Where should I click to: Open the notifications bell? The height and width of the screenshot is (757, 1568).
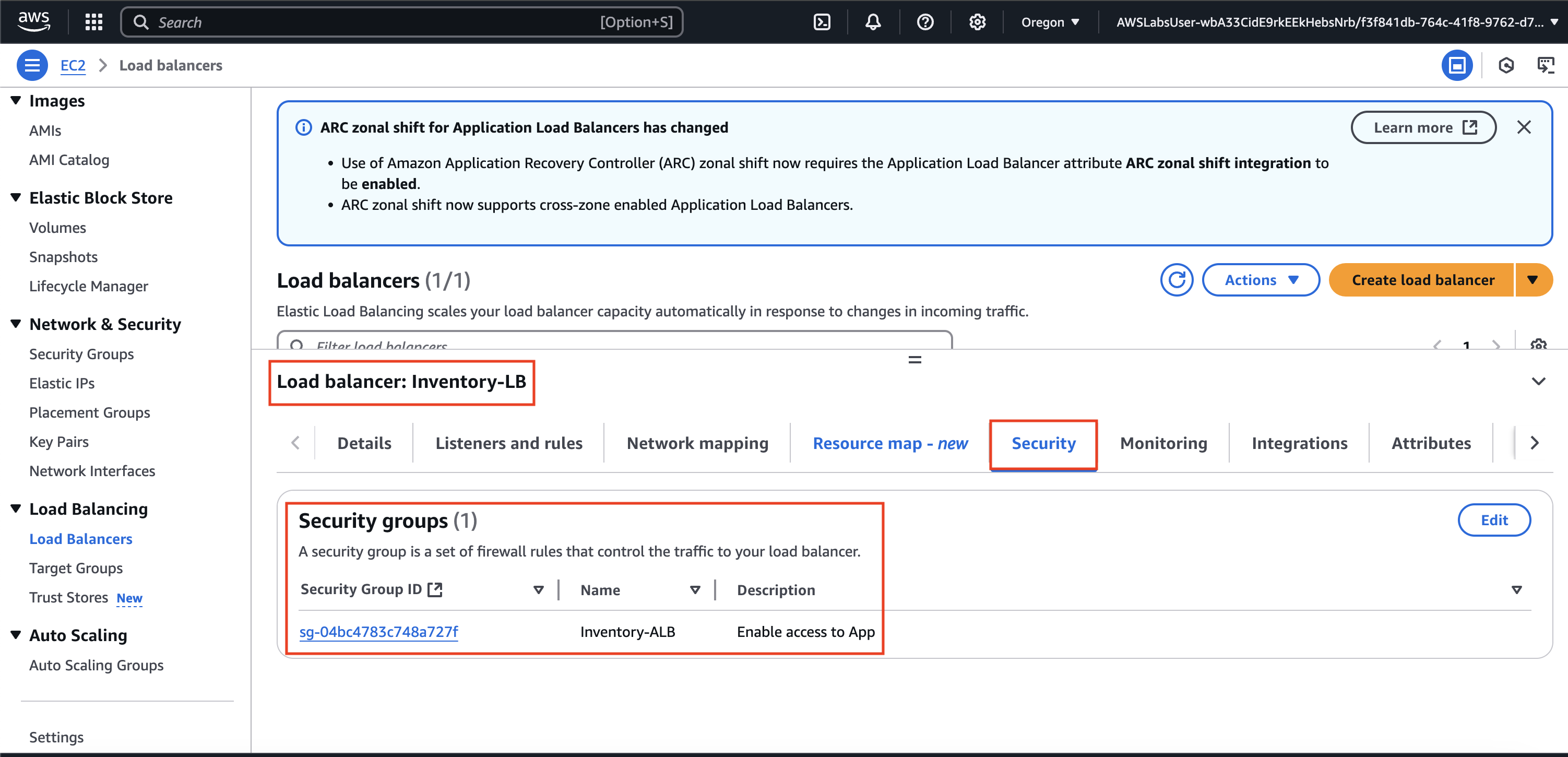873,22
